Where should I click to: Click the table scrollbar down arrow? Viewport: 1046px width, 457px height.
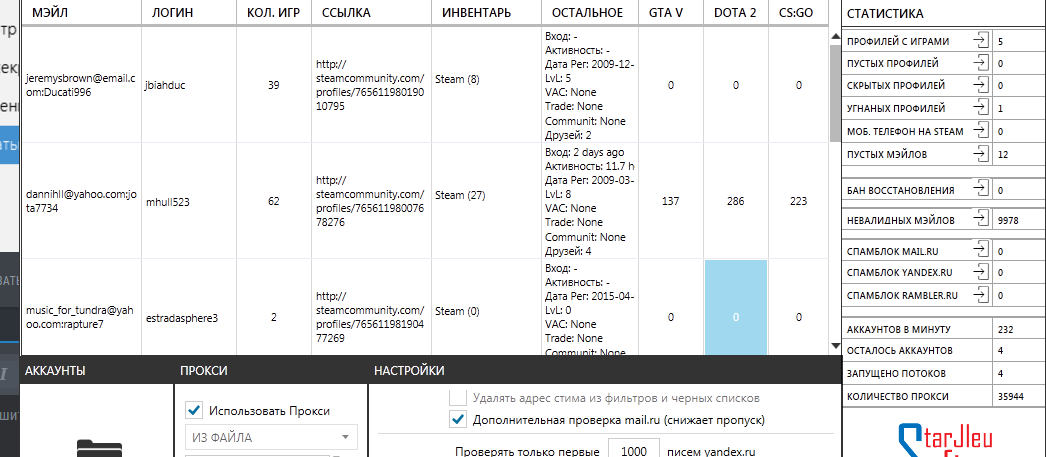[835, 346]
